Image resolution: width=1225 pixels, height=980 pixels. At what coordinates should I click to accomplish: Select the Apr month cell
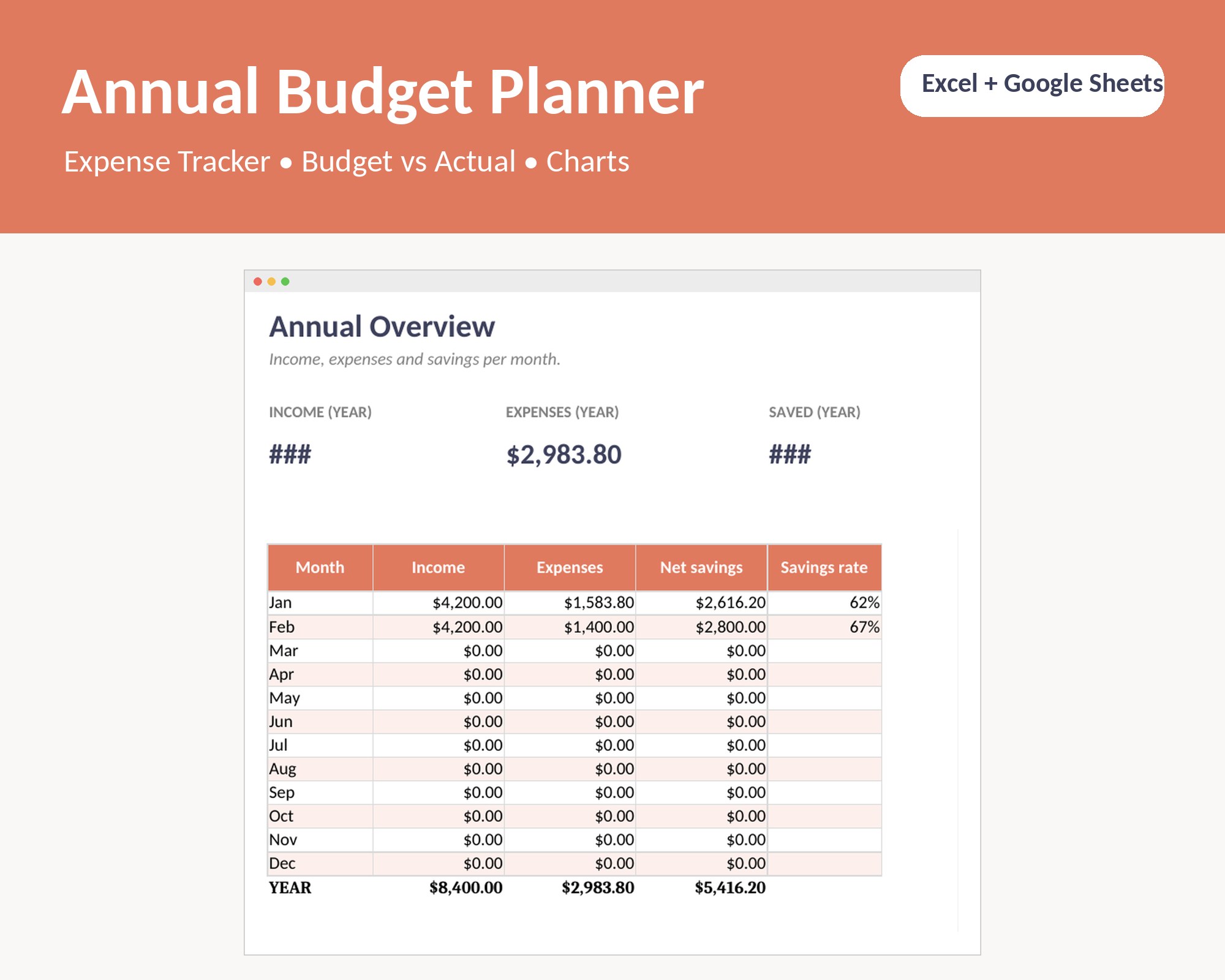pos(320,674)
